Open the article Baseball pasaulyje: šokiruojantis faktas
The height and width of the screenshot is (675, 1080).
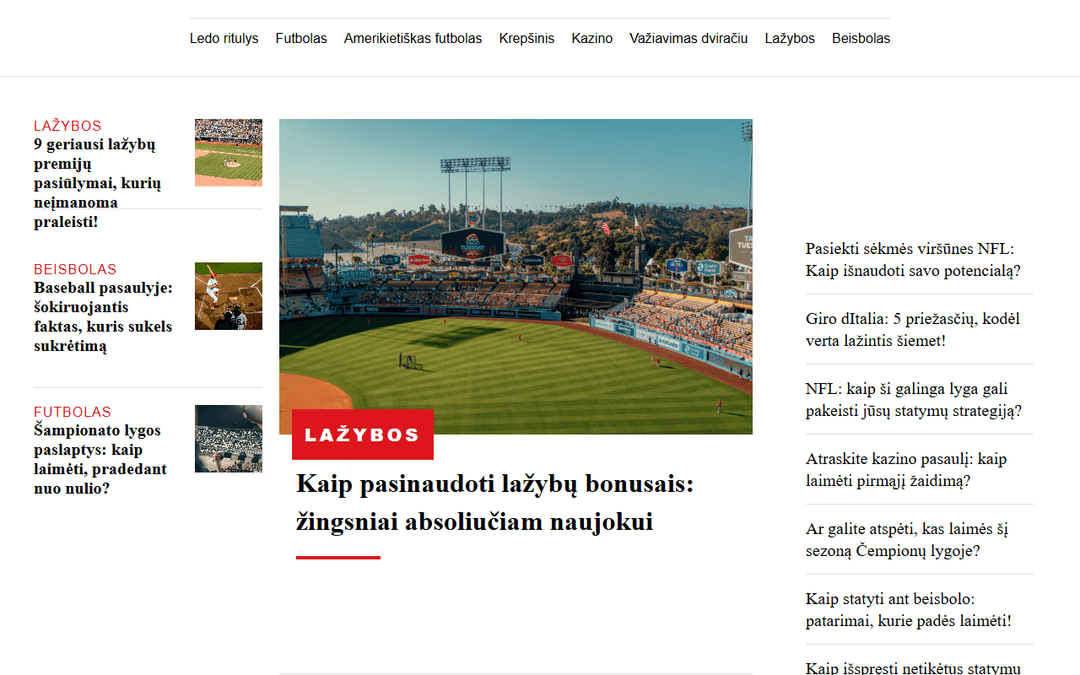click(x=103, y=317)
